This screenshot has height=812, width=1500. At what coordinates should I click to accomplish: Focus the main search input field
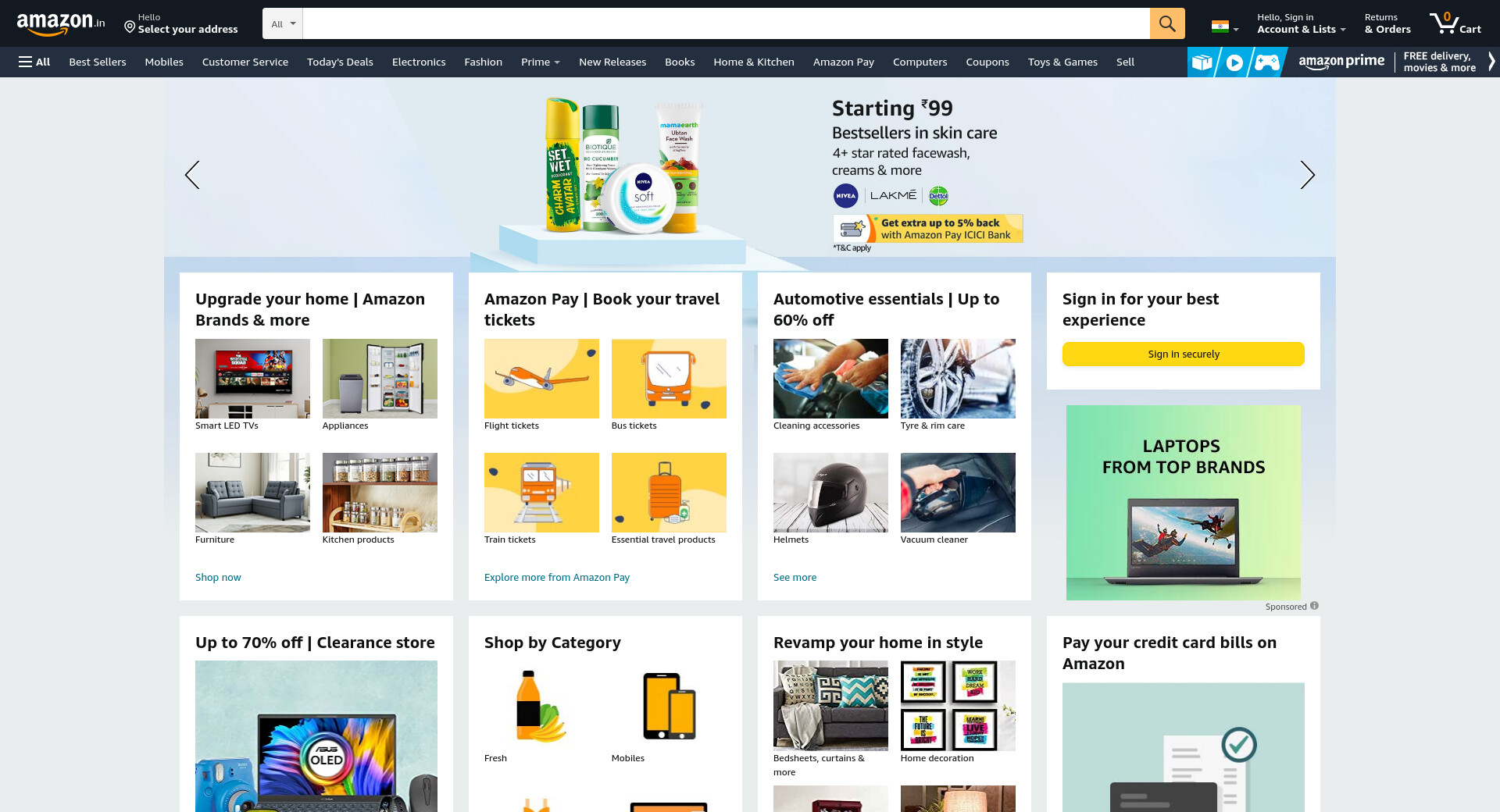click(x=727, y=23)
